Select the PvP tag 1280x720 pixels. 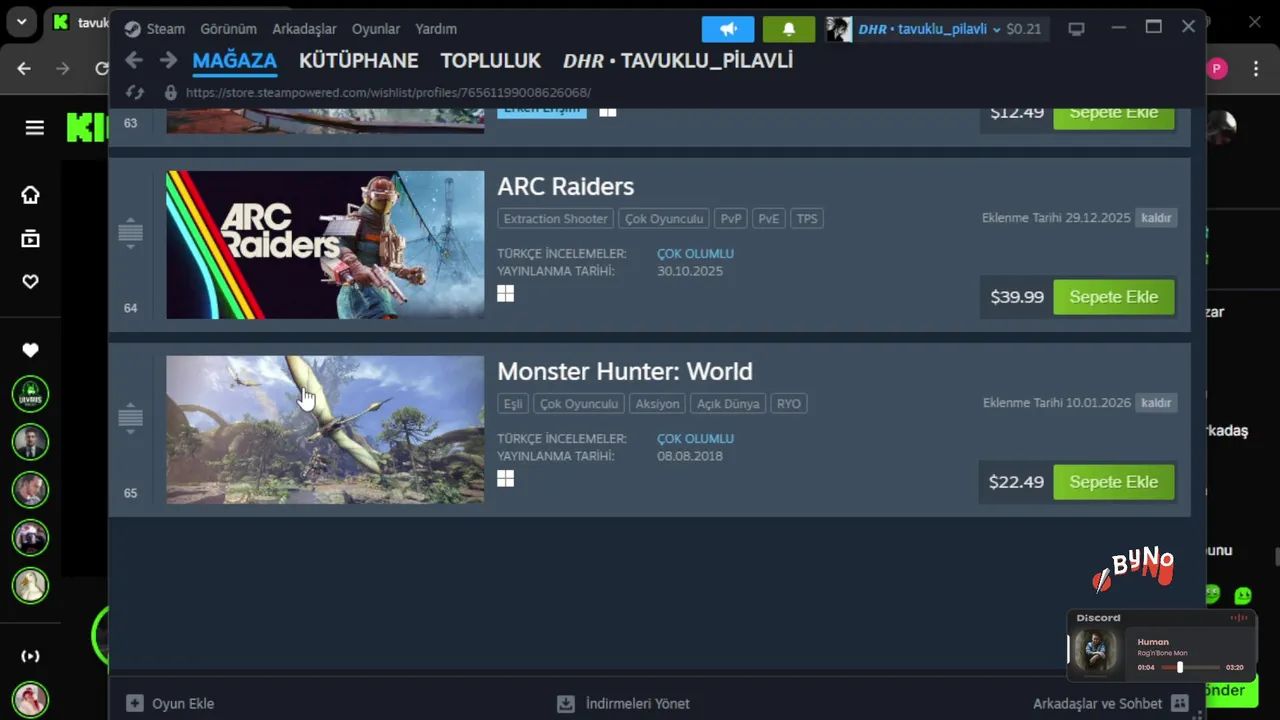tap(731, 219)
